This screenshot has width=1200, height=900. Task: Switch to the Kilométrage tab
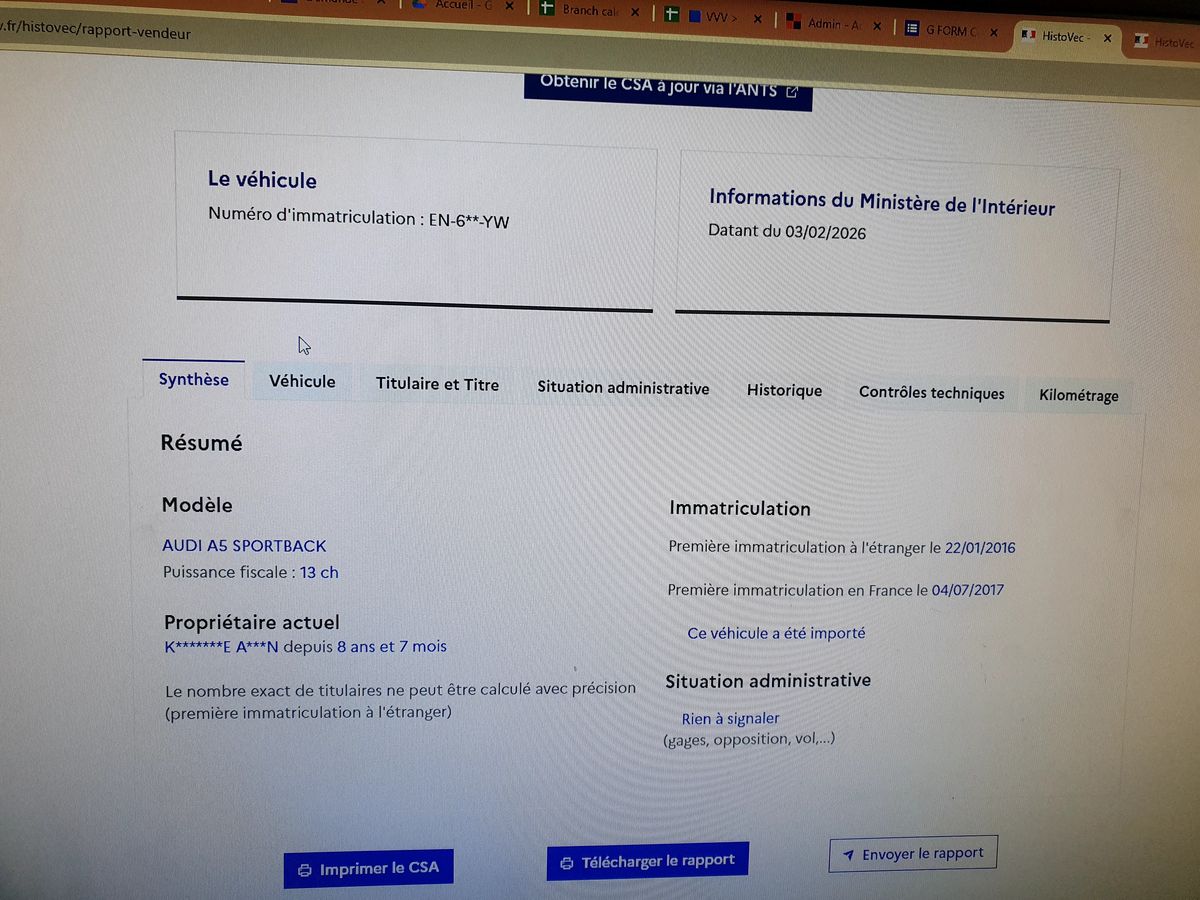pos(1078,396)
